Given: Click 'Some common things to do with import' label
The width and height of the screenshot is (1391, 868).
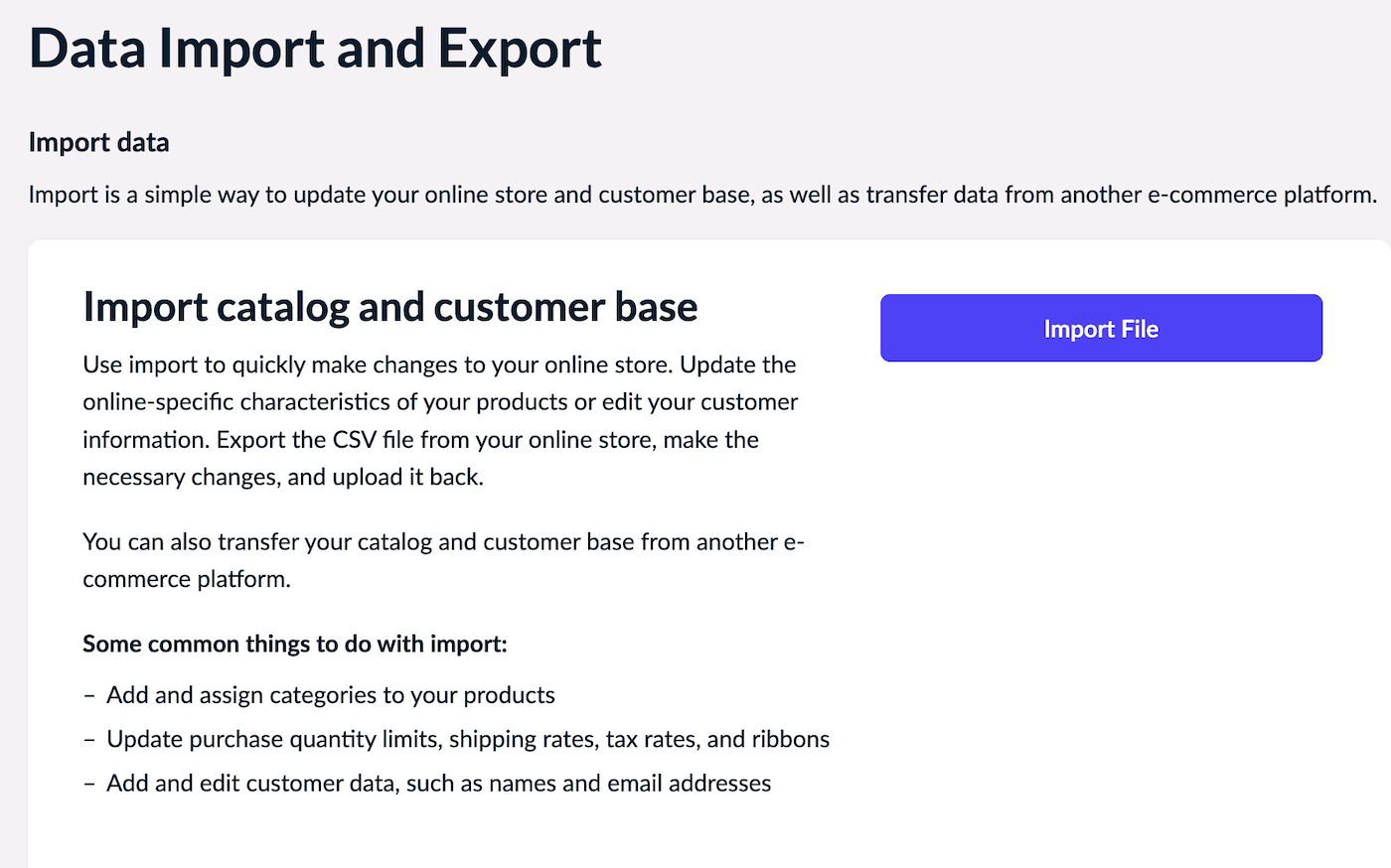Looking at the screenshot, I should pyautogui.click(x=294, y=645).
